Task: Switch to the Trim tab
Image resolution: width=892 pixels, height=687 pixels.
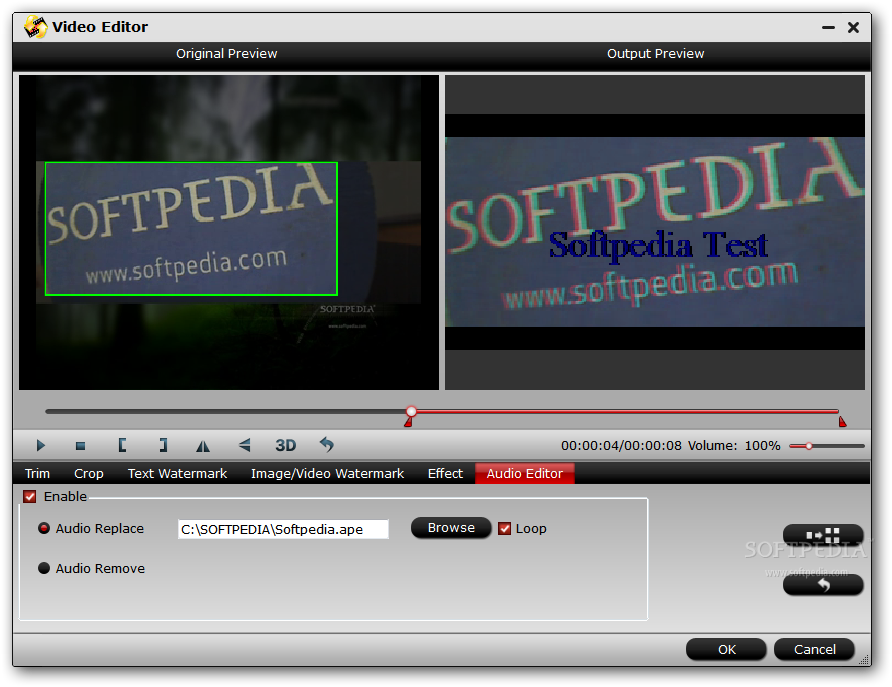Action: click(x=38, y=473)
